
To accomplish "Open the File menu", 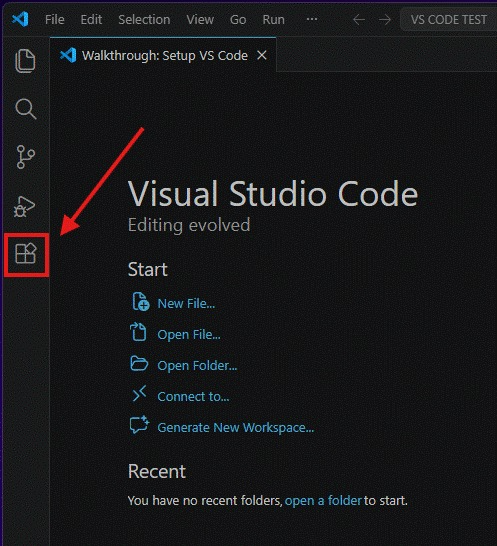I will coord(55,20).
